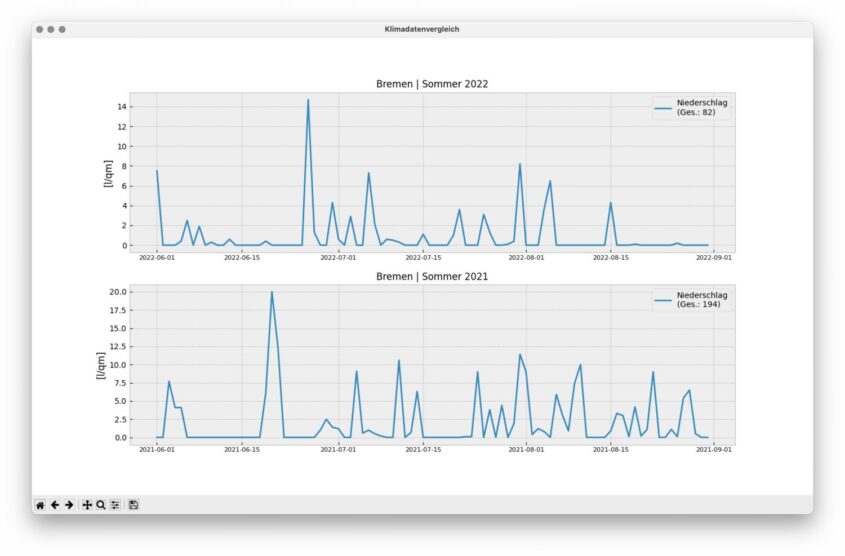The height and width of the screenshot is (556, 845).
Task: Click the 20.0 peak in the 2021 chart
Action: pos(272,292)
